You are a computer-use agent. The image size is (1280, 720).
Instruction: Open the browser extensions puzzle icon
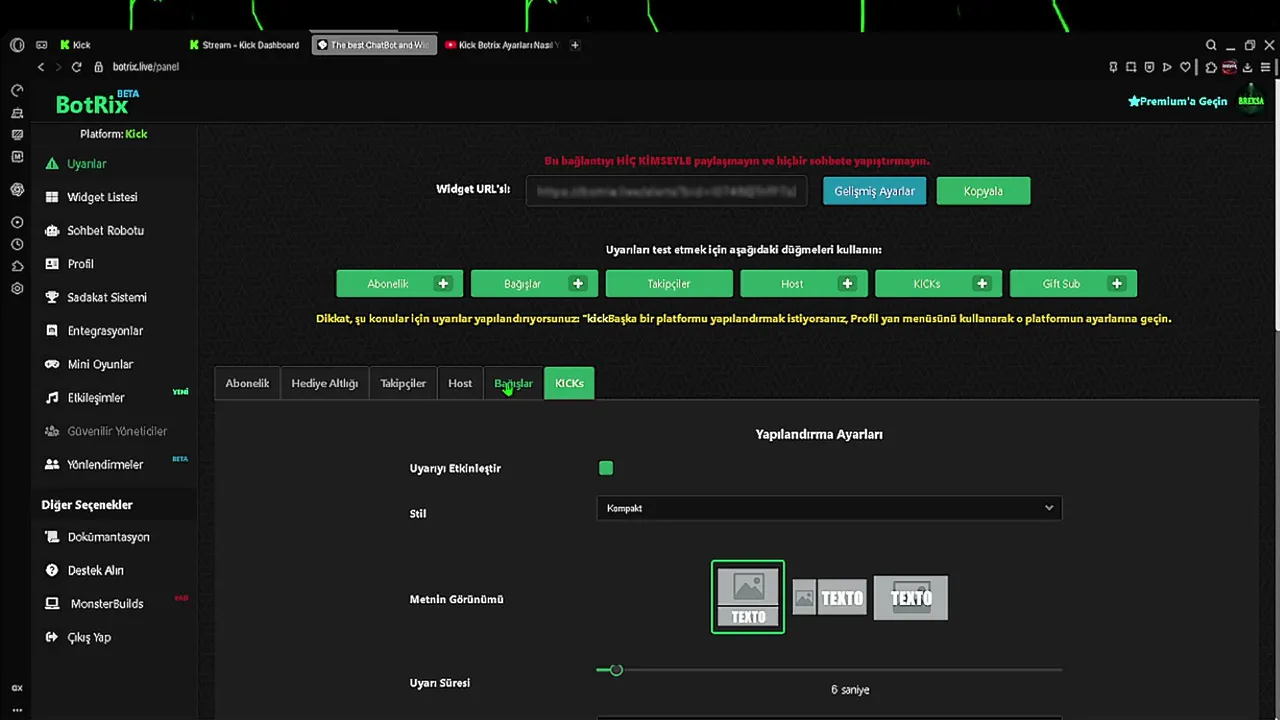pyautogui.click(x=1211, y=67)
